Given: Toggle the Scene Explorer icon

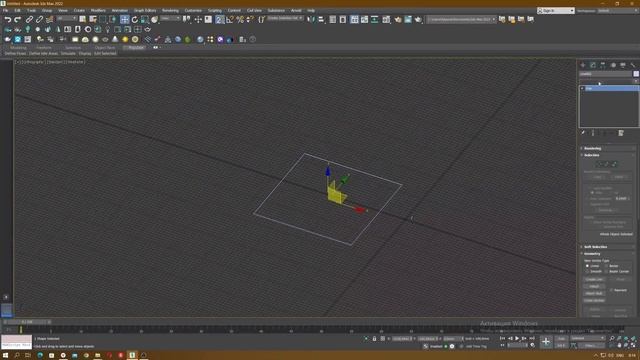Looking at the screenshot, I should click(333, 19).
